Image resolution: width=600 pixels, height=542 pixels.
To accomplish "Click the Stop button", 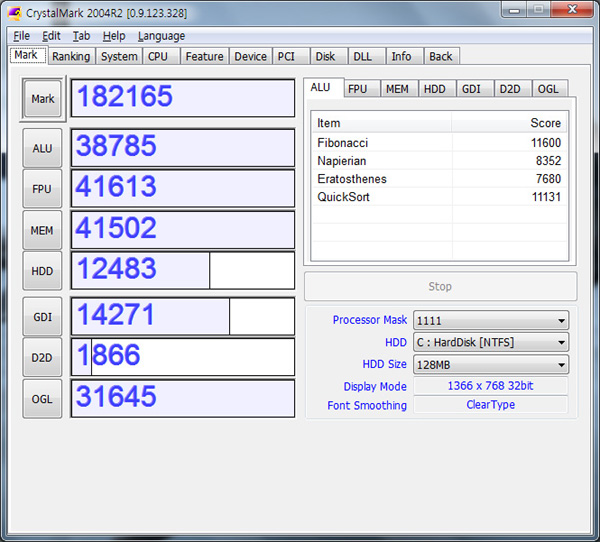I will coord(440,286).
